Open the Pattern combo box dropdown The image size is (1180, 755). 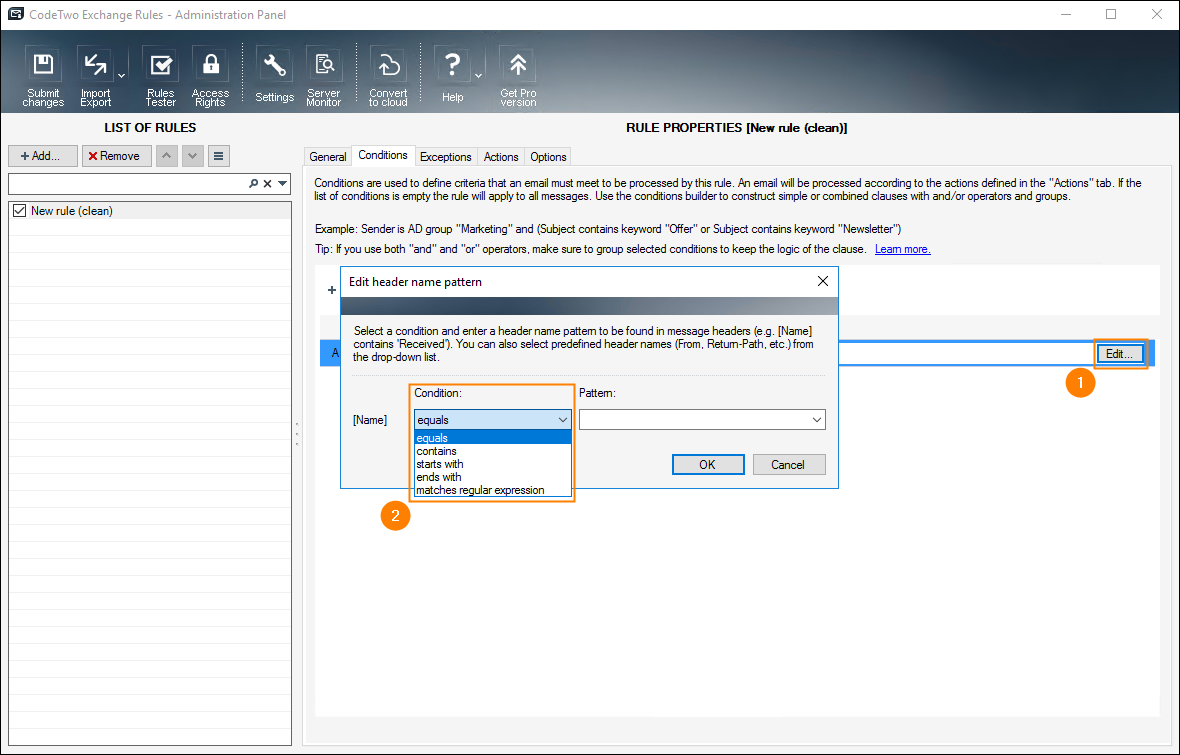pos(817,420)
